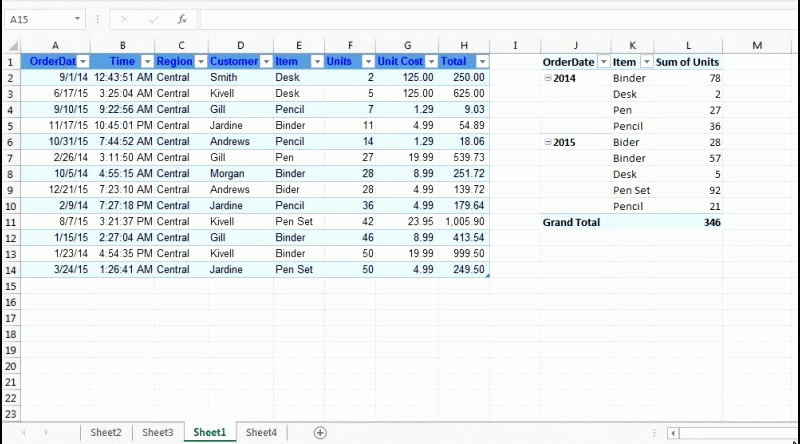800x444 pixels.
Task: Collapse the 2014 group in pivot table
Action: click(547, 78)
